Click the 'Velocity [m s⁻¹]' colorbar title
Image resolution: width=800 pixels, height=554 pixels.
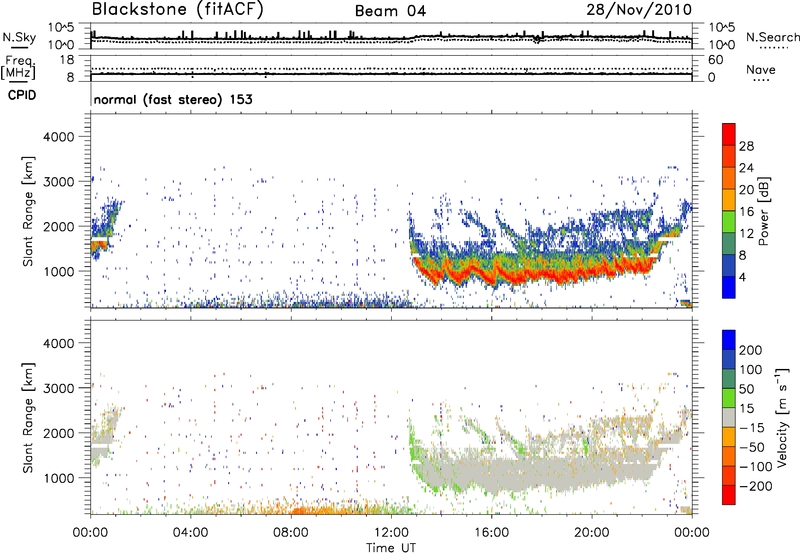pyautogui.click(x=782, y=417)
